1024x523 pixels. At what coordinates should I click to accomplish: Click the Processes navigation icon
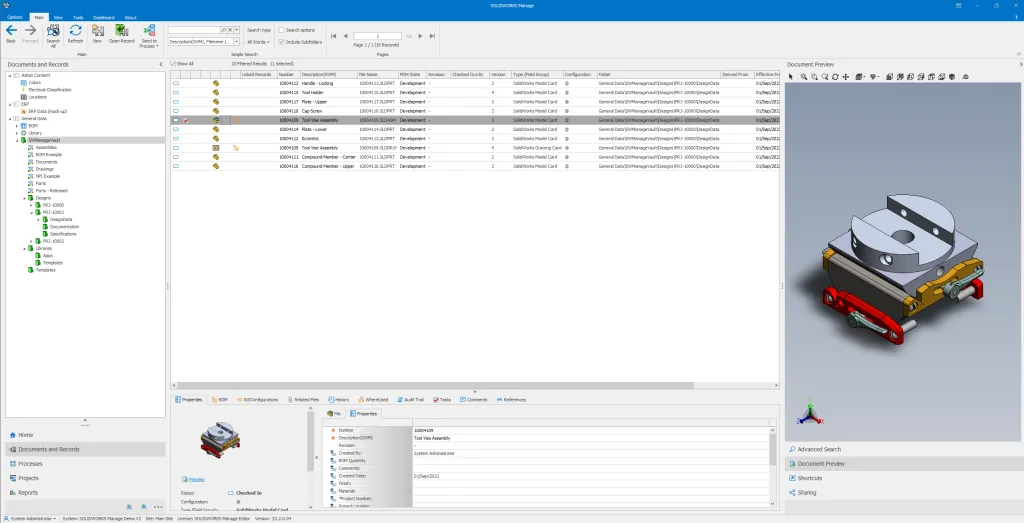click(x=12, y=464)
